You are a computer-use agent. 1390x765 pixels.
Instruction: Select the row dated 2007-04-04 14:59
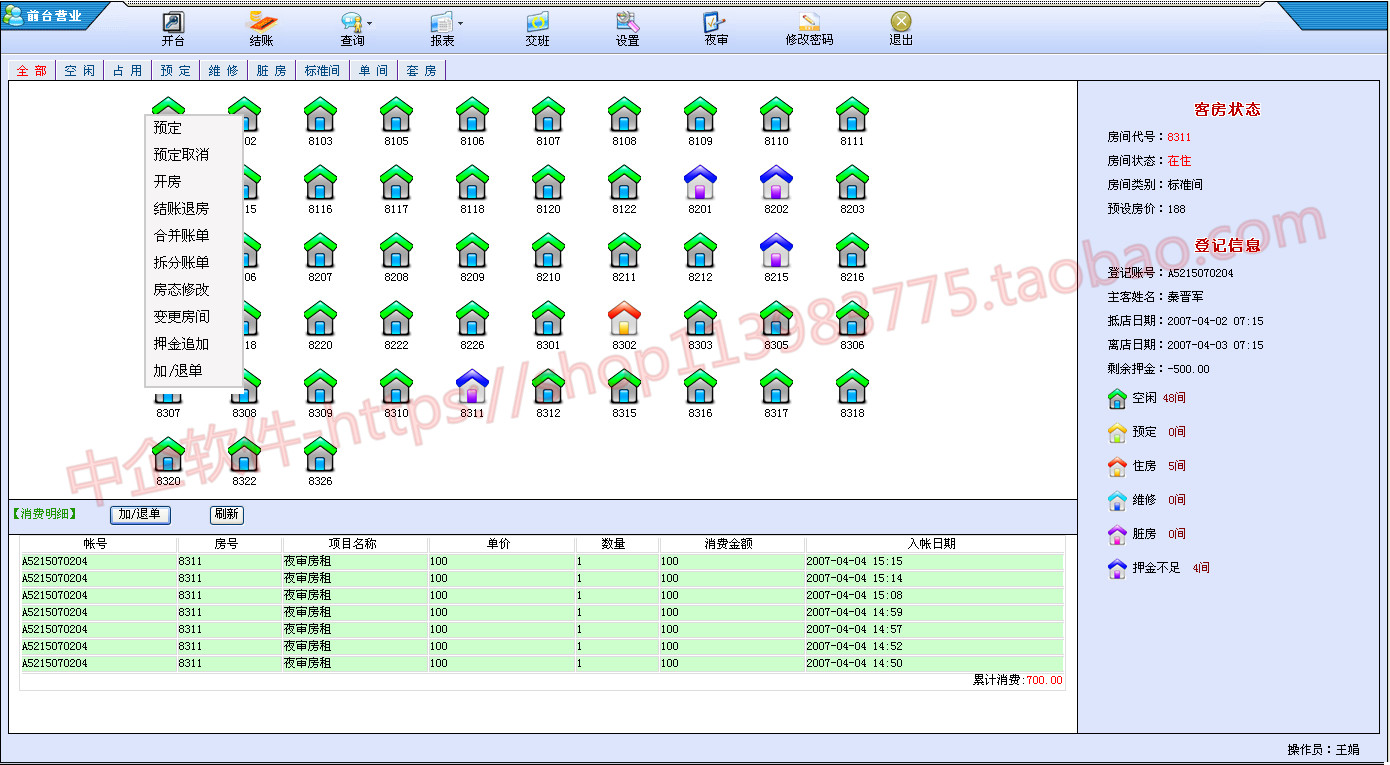pos(541,612)
